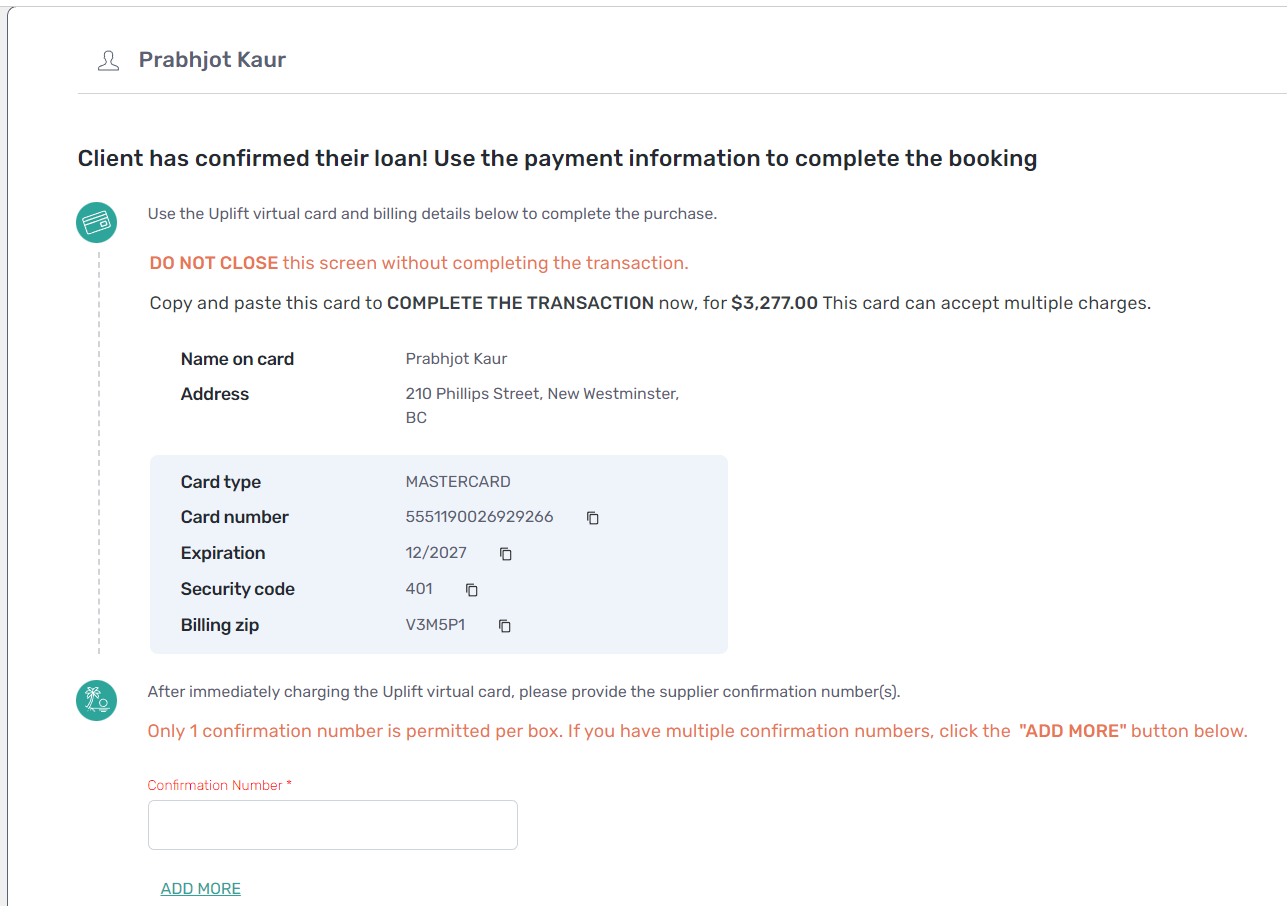Copy the security code value
Viewport: 1287px width, 906px height.
click(472, 590)
